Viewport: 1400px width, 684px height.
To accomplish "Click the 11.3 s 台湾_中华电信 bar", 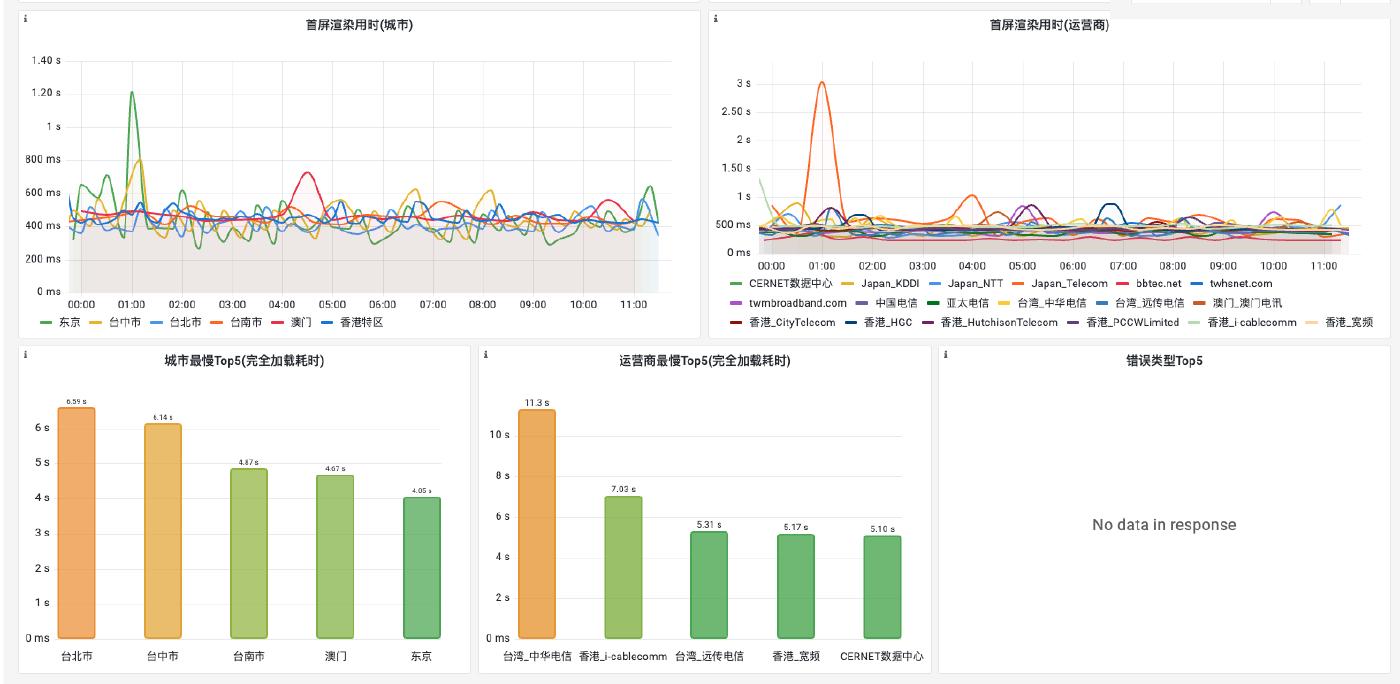I will point(536,523).
